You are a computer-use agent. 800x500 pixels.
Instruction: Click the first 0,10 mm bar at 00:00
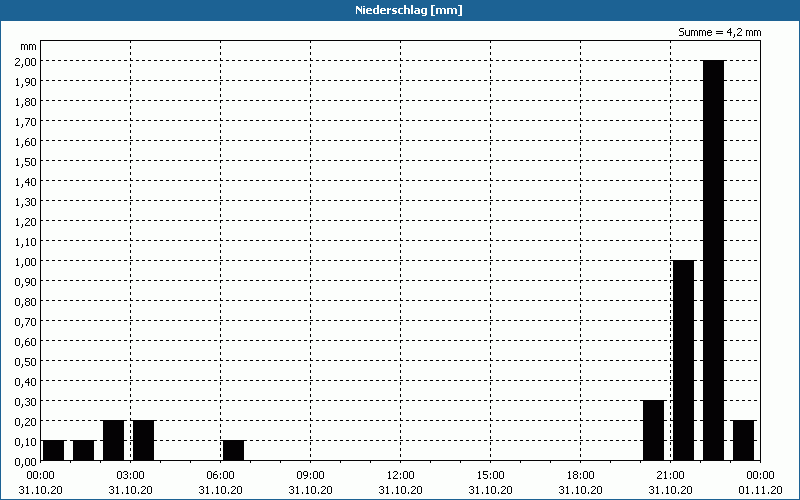click(53, 451)
